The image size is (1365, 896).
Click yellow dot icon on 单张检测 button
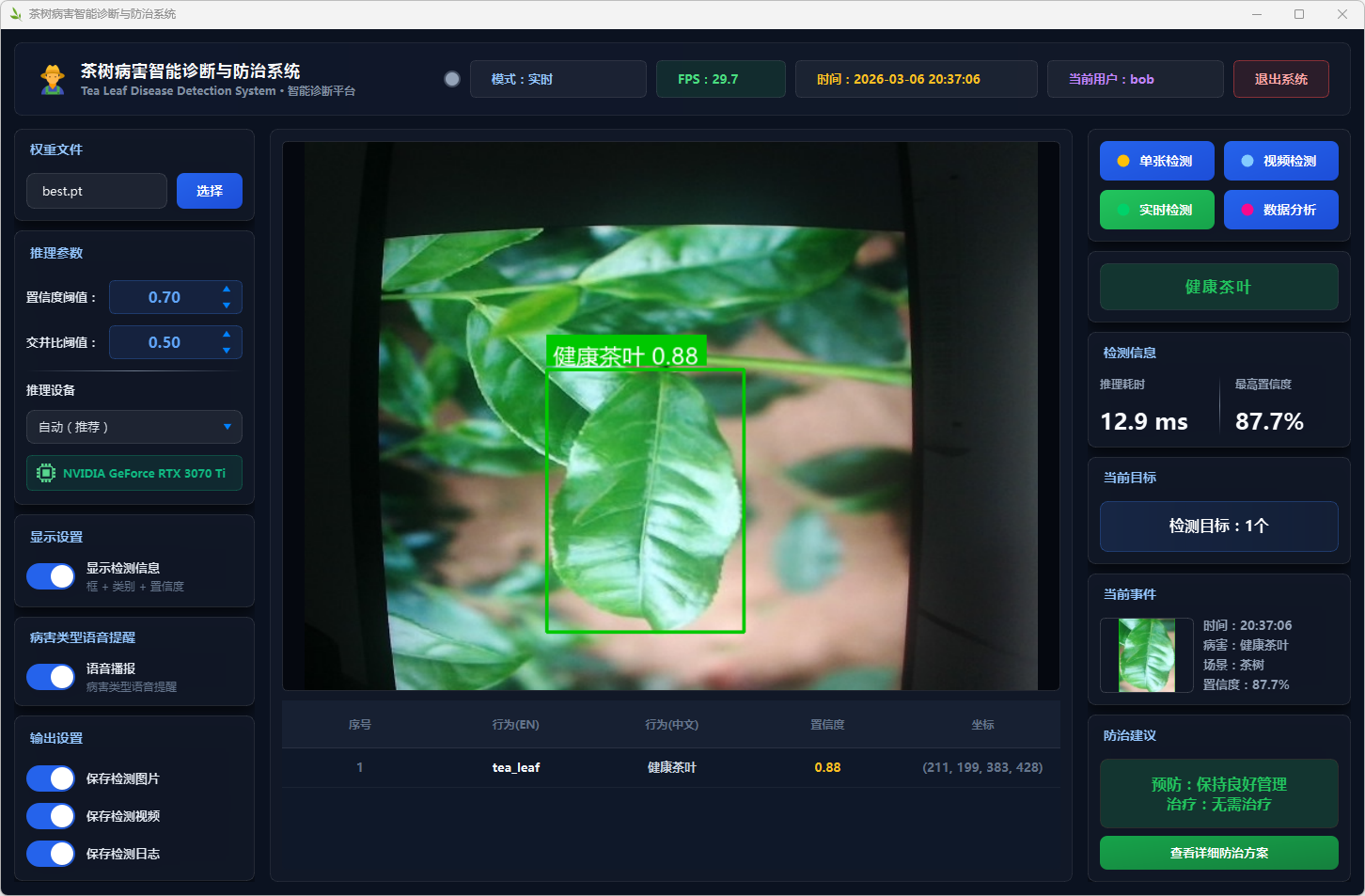click(1122, 161)
